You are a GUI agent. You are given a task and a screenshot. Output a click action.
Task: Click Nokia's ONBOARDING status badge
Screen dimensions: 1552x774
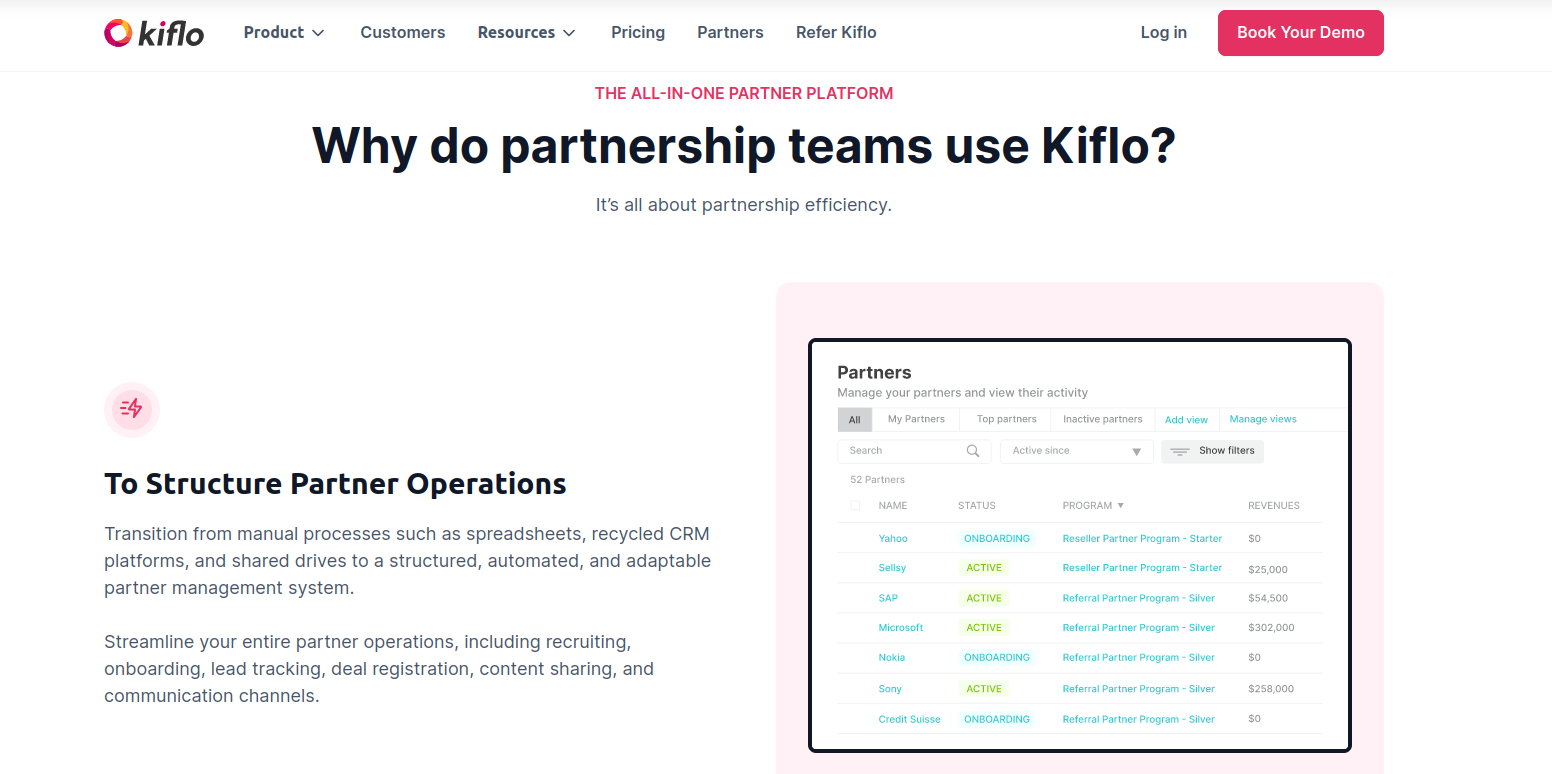(x=997, y=658)
